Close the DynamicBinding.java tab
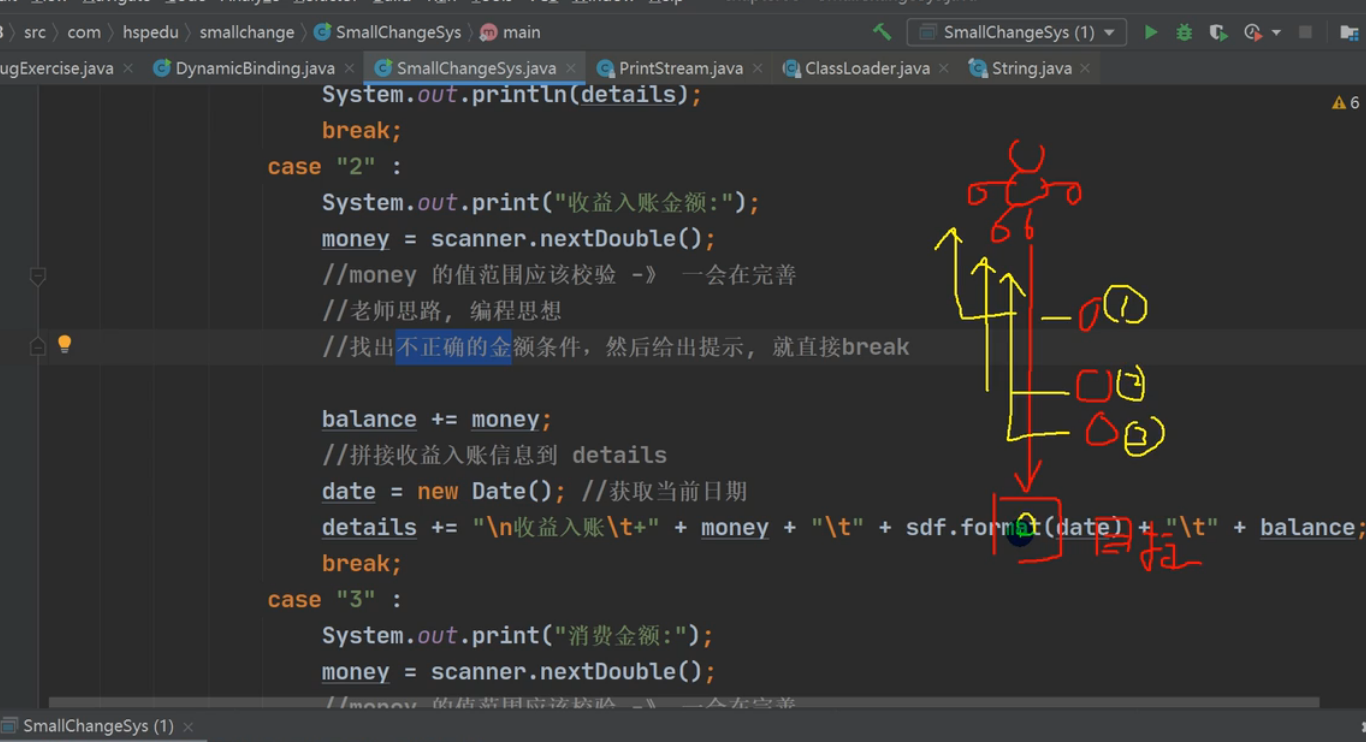Image resolution: width=1366 pixels, height=742 pixels. click(x=349, y=68)
